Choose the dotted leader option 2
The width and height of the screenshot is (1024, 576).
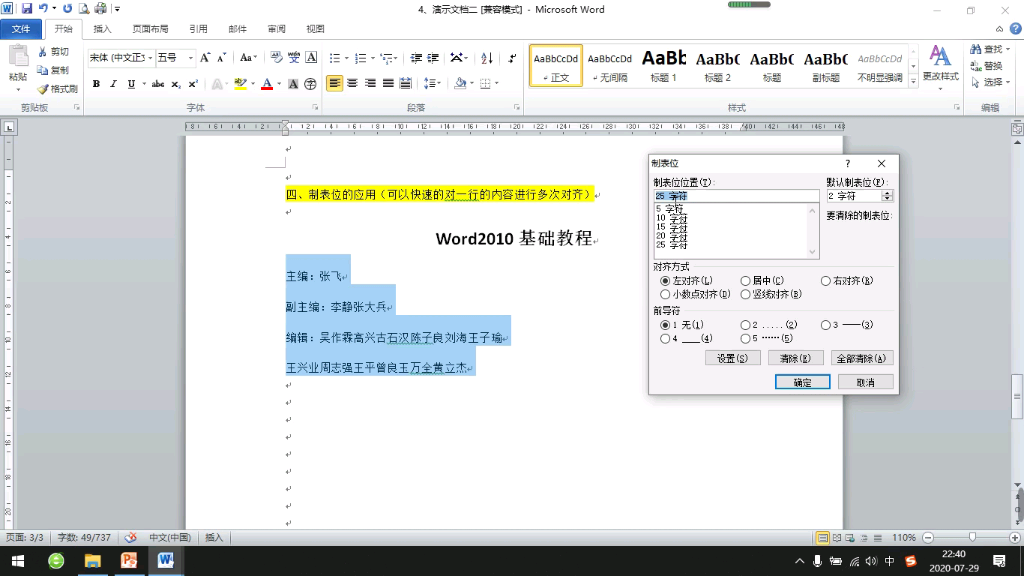(746, 325)
